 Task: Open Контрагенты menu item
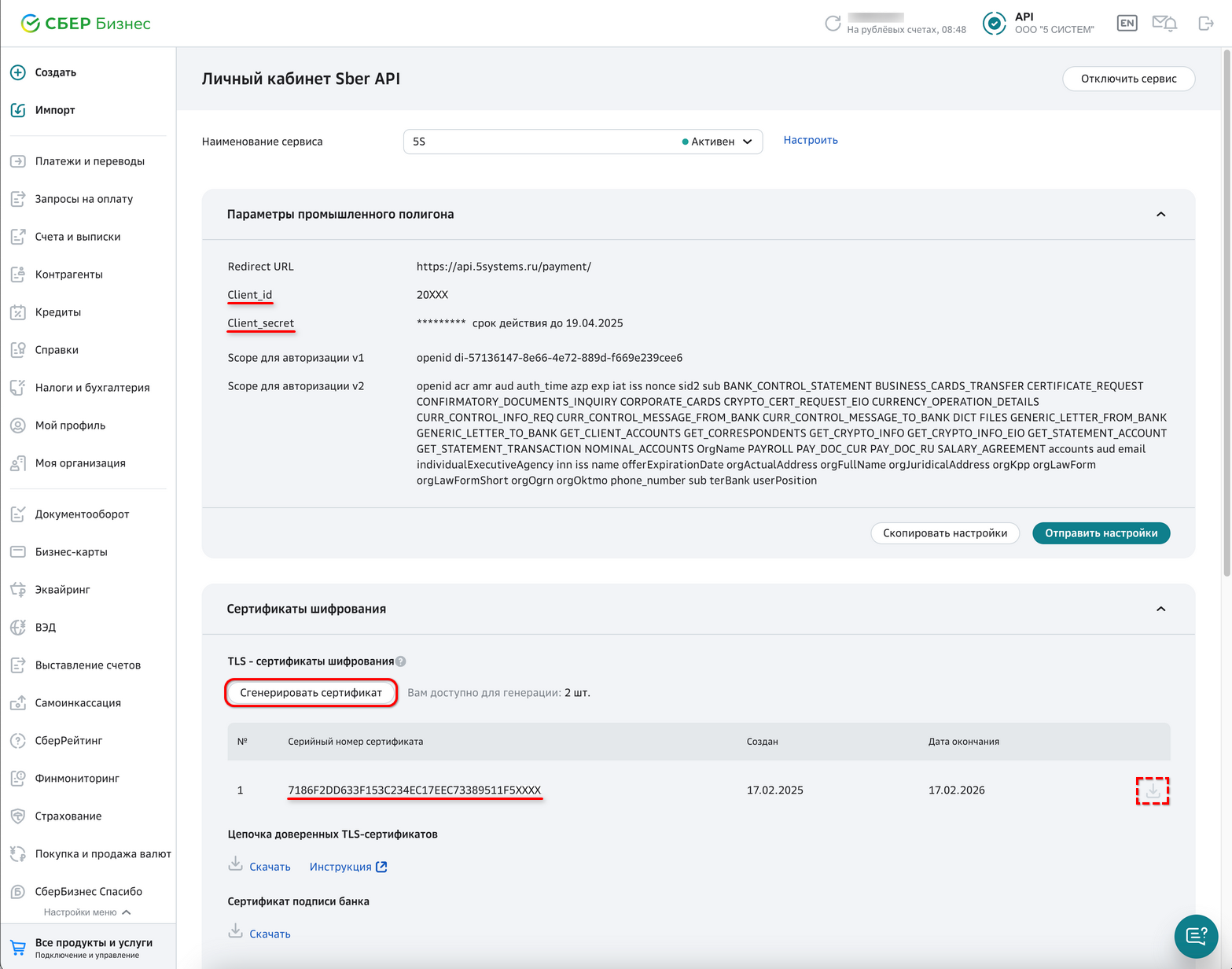[69, 274]
